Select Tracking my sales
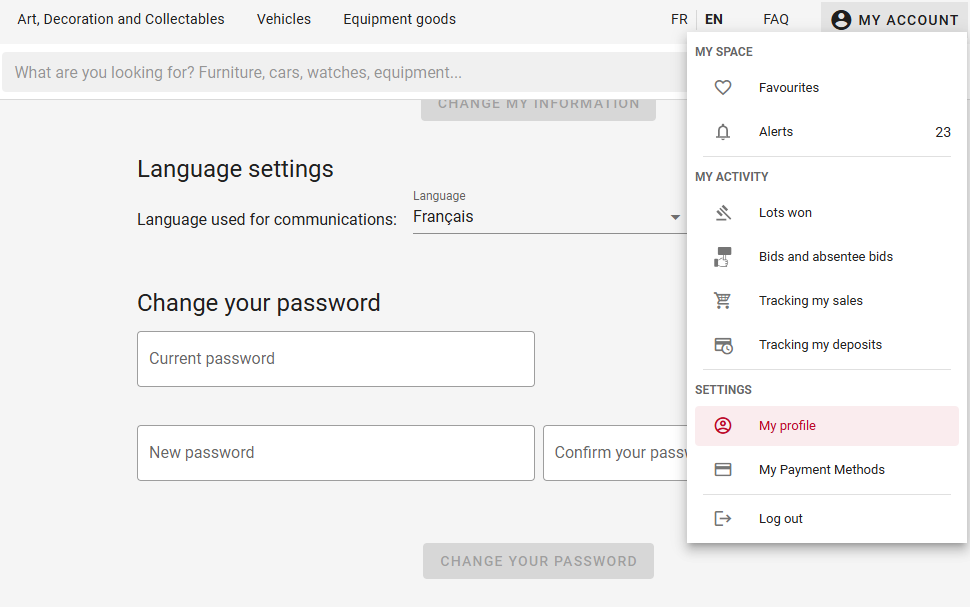 [x=826, y=301]
